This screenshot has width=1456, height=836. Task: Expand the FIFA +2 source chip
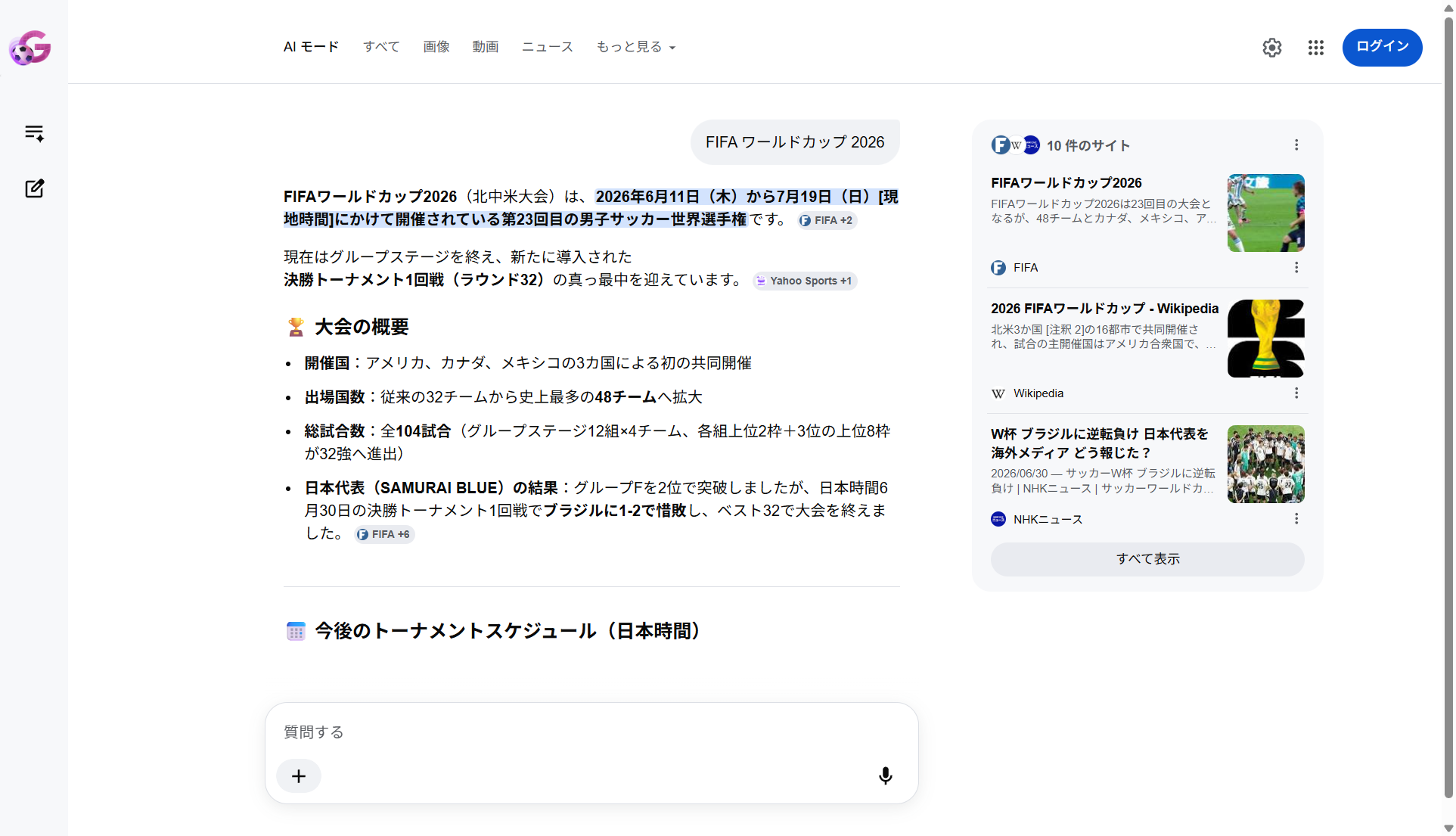[x=827, y=220]
